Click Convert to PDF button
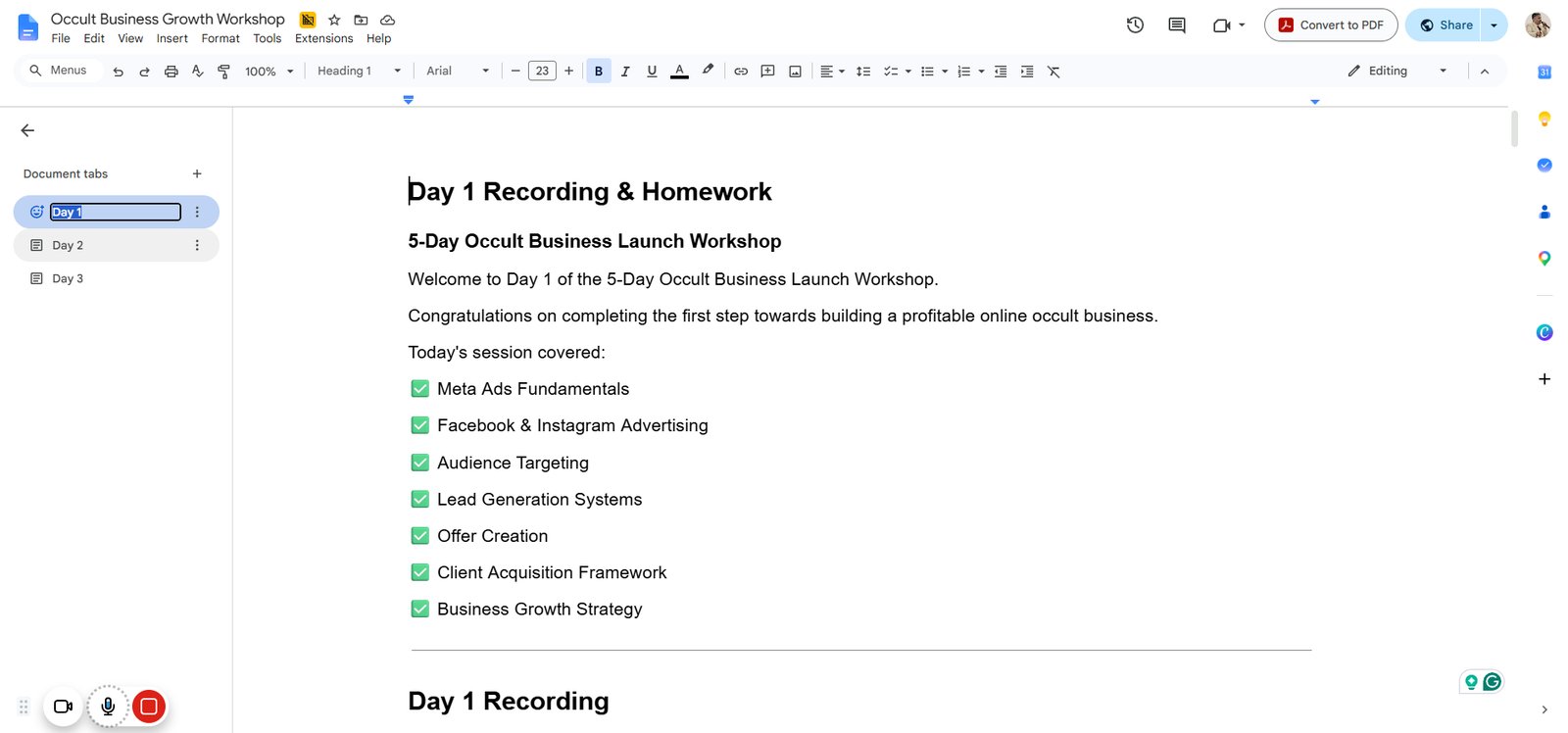 click(x=1331, y=25)
